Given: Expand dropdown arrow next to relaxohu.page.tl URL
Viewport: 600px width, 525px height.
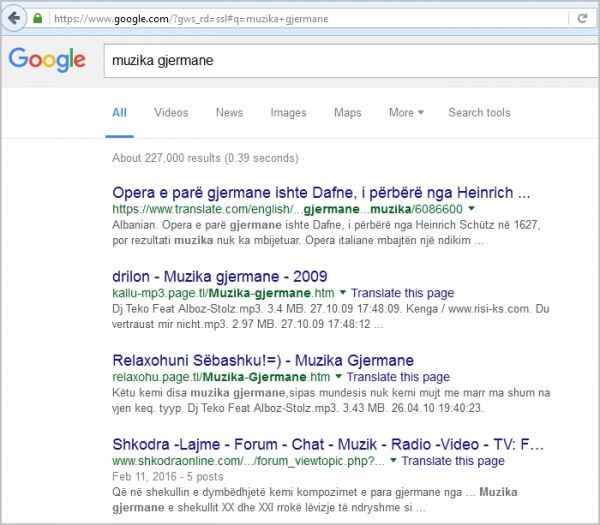Looking at the screenshot, I should pyautogui.click(x=338, y=377).
